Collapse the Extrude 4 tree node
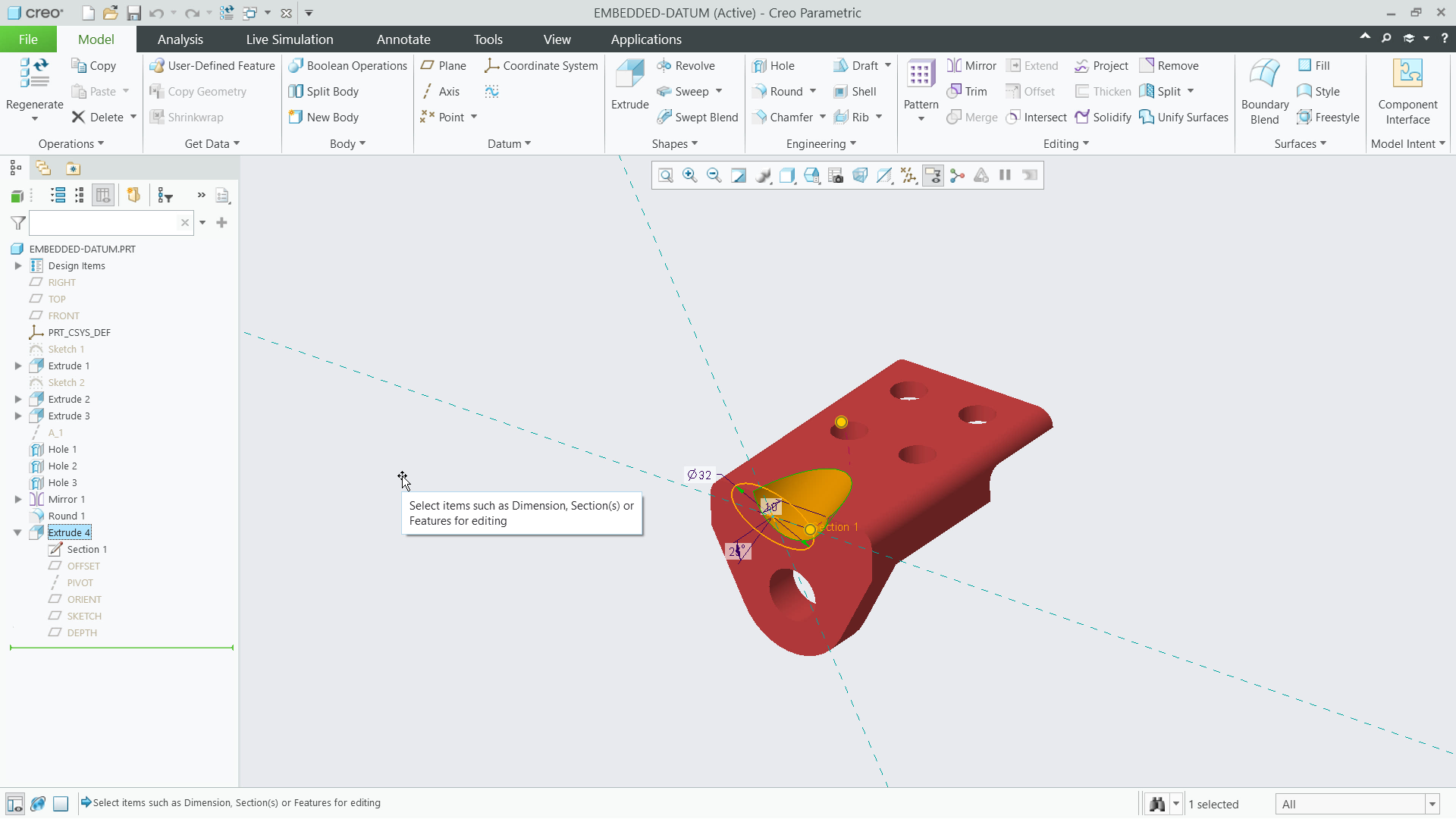Image resolution: width=1456 pixels, height=819 pixels. coord(17,533)
